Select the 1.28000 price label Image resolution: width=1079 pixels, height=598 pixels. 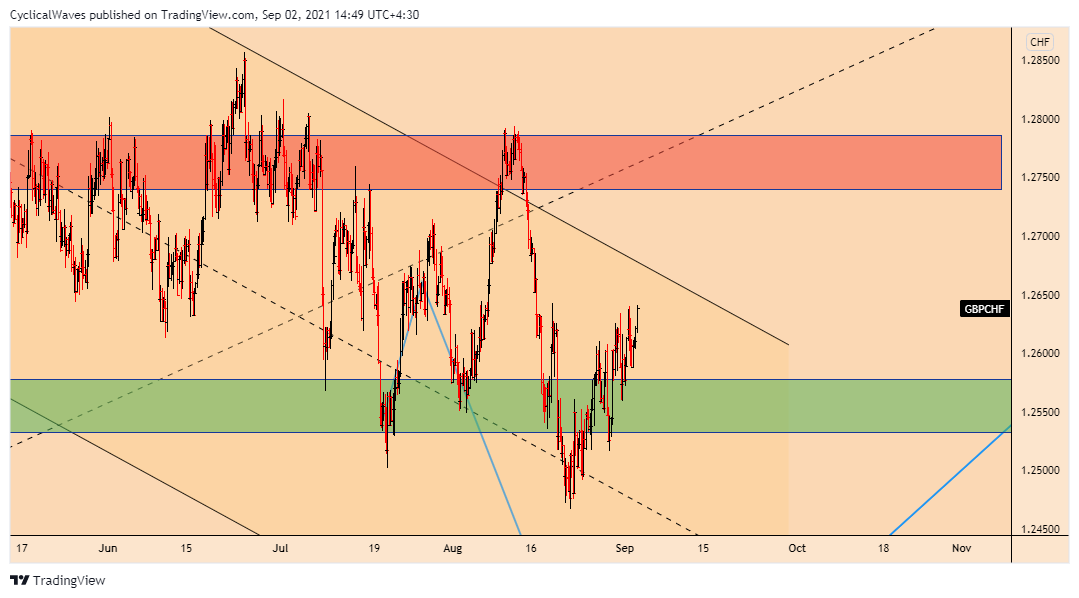(x=1040, y=119)
